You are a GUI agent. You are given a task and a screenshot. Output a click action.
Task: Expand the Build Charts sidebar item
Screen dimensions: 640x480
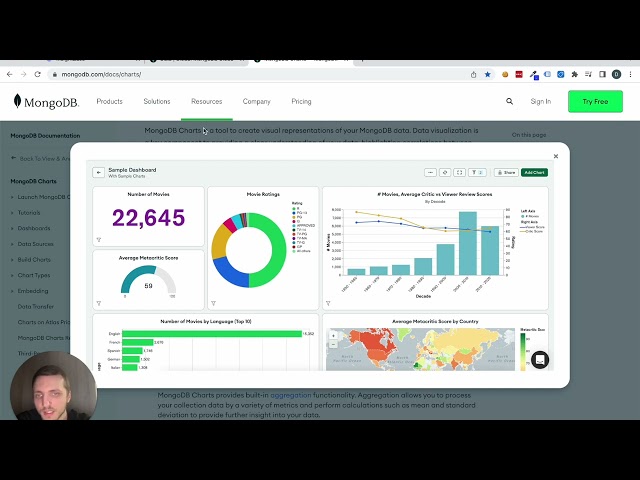(31, 260)
